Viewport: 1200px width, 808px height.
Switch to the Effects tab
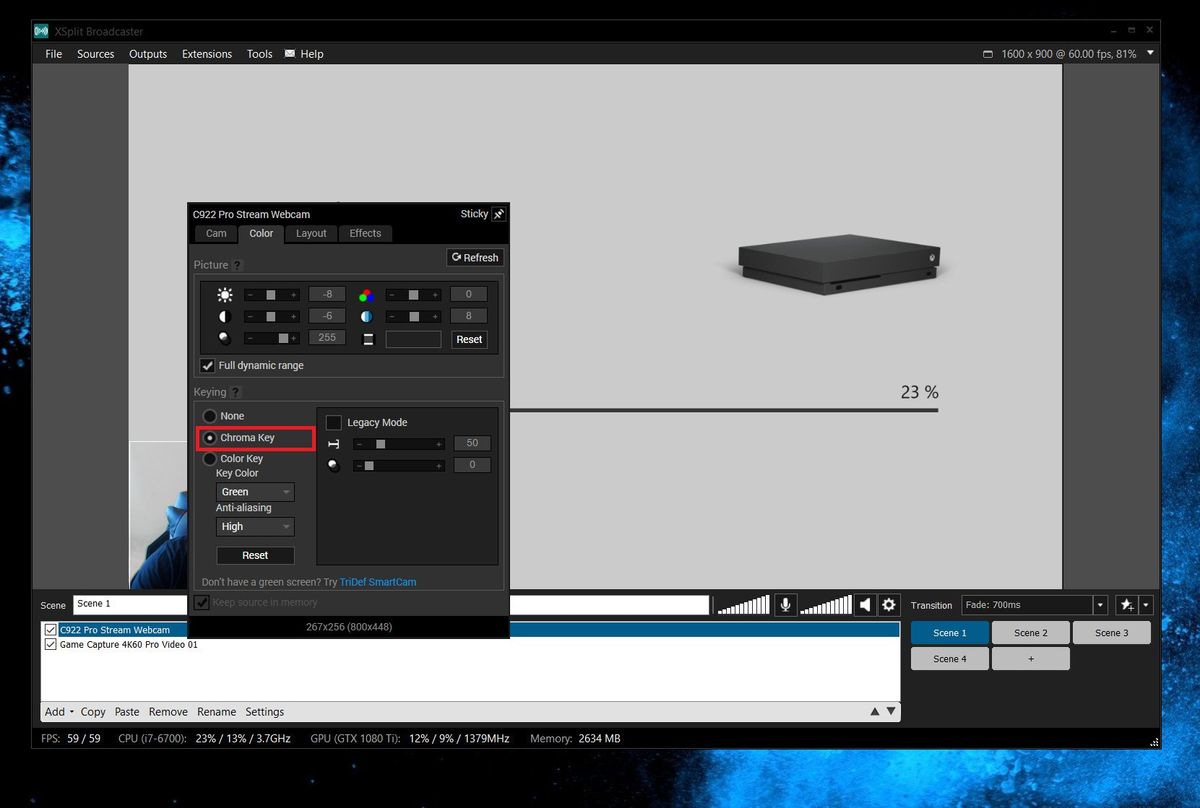tap(365, 233)
